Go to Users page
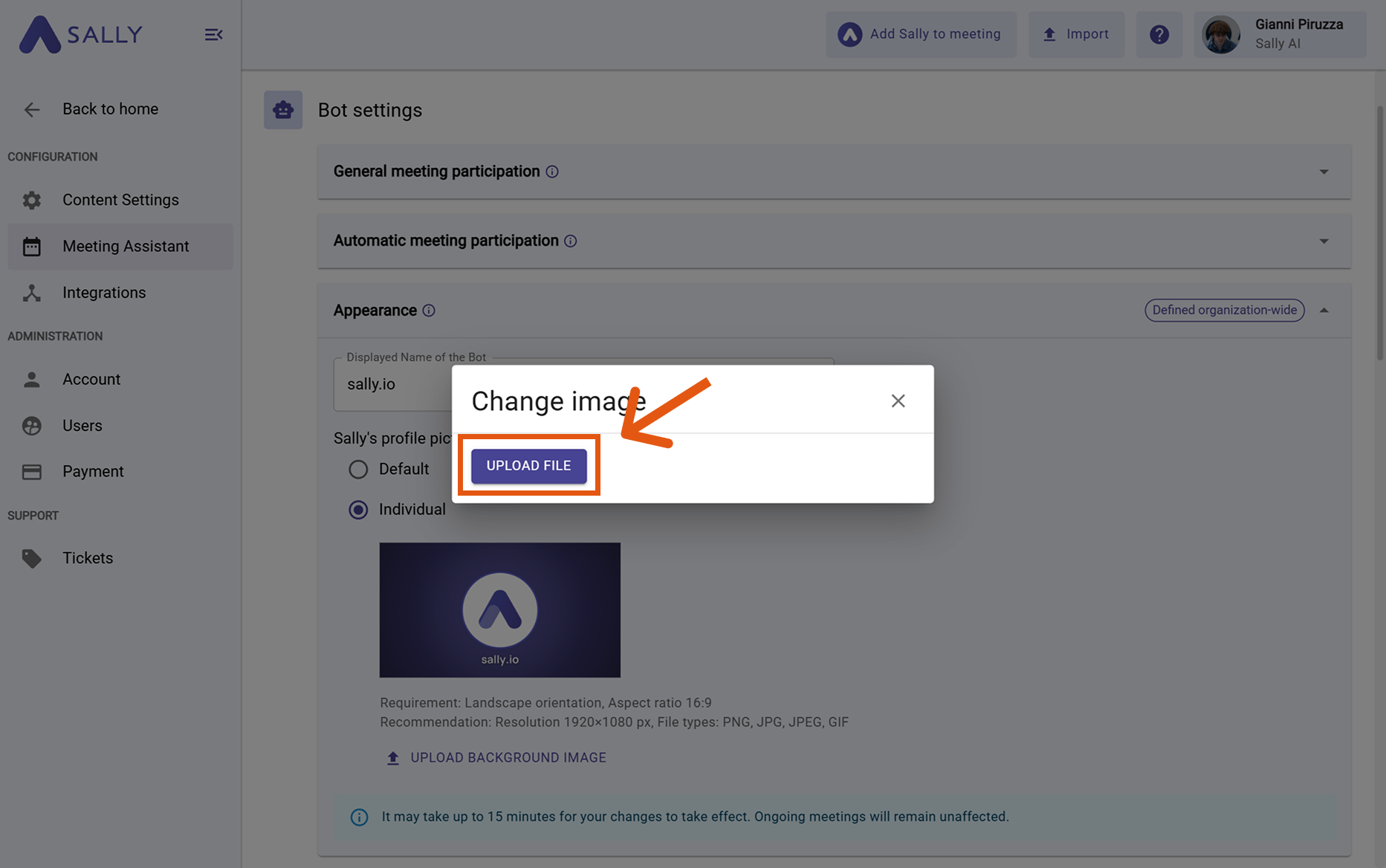The width and height of the screenshot is (1386, 868). pyautogui.click(x=120, y=426)
